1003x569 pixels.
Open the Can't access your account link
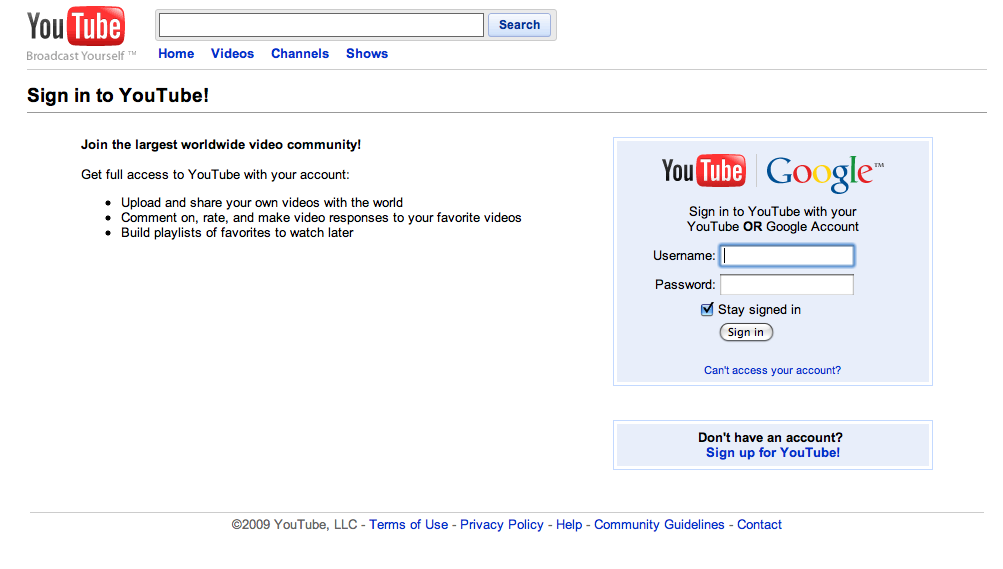772,370
